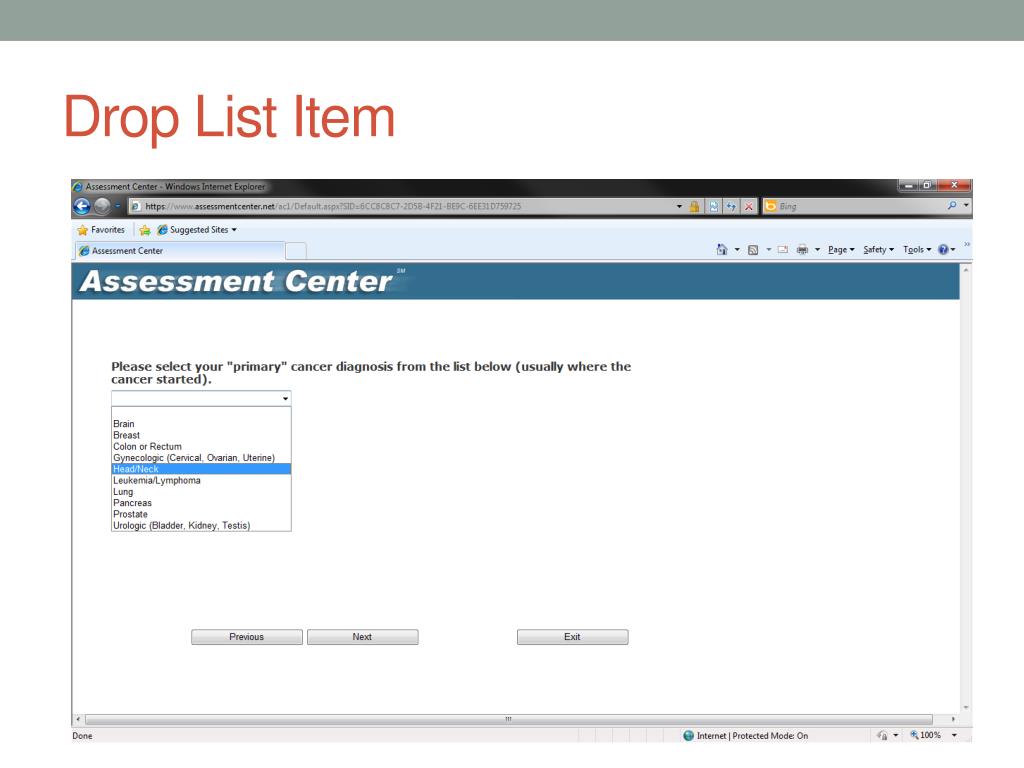Open recent pages dropdown beside navigation arrows

coord(118,206)
